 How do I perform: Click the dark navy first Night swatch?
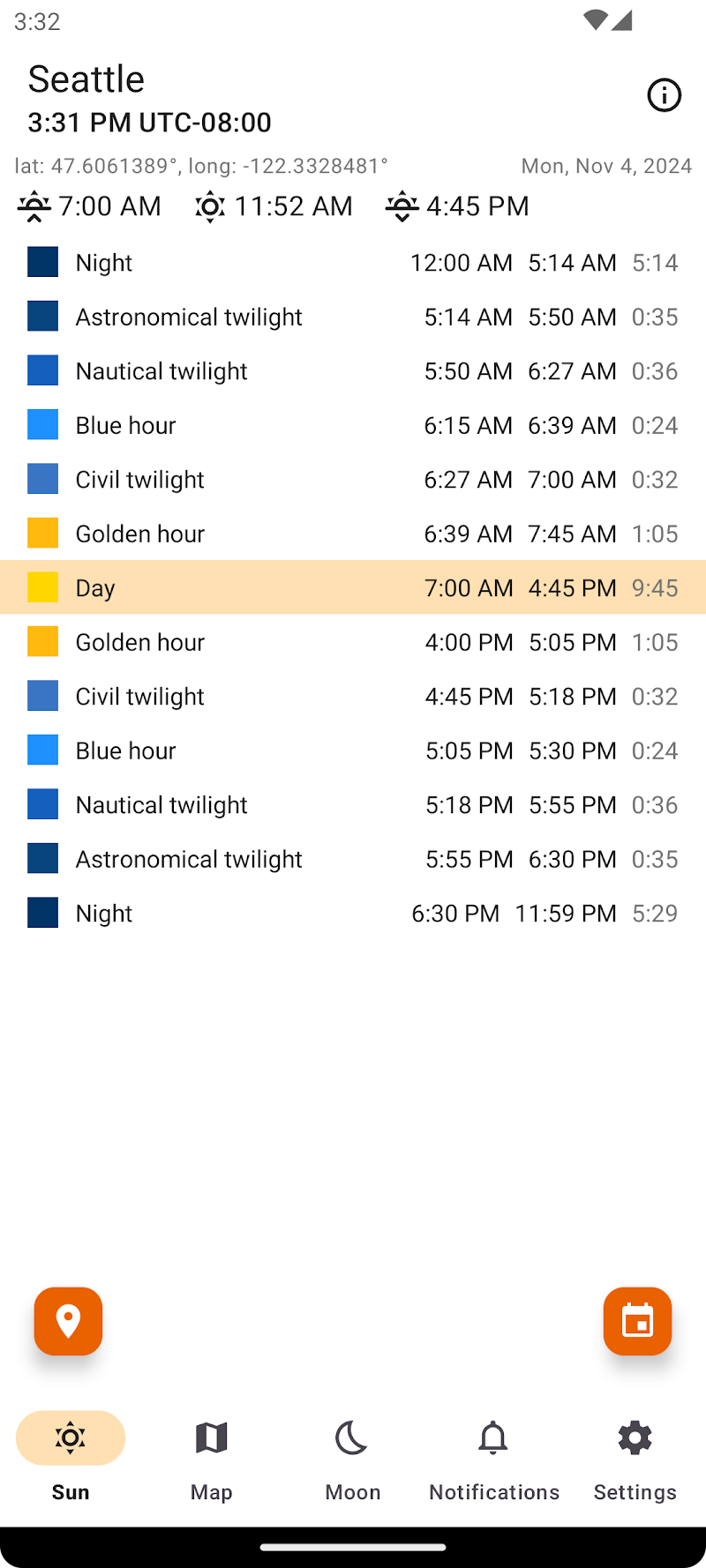coord(42,262)
